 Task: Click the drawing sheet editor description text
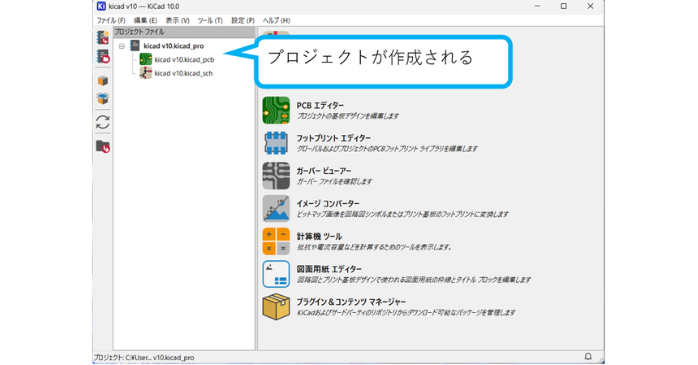point(414,280)
